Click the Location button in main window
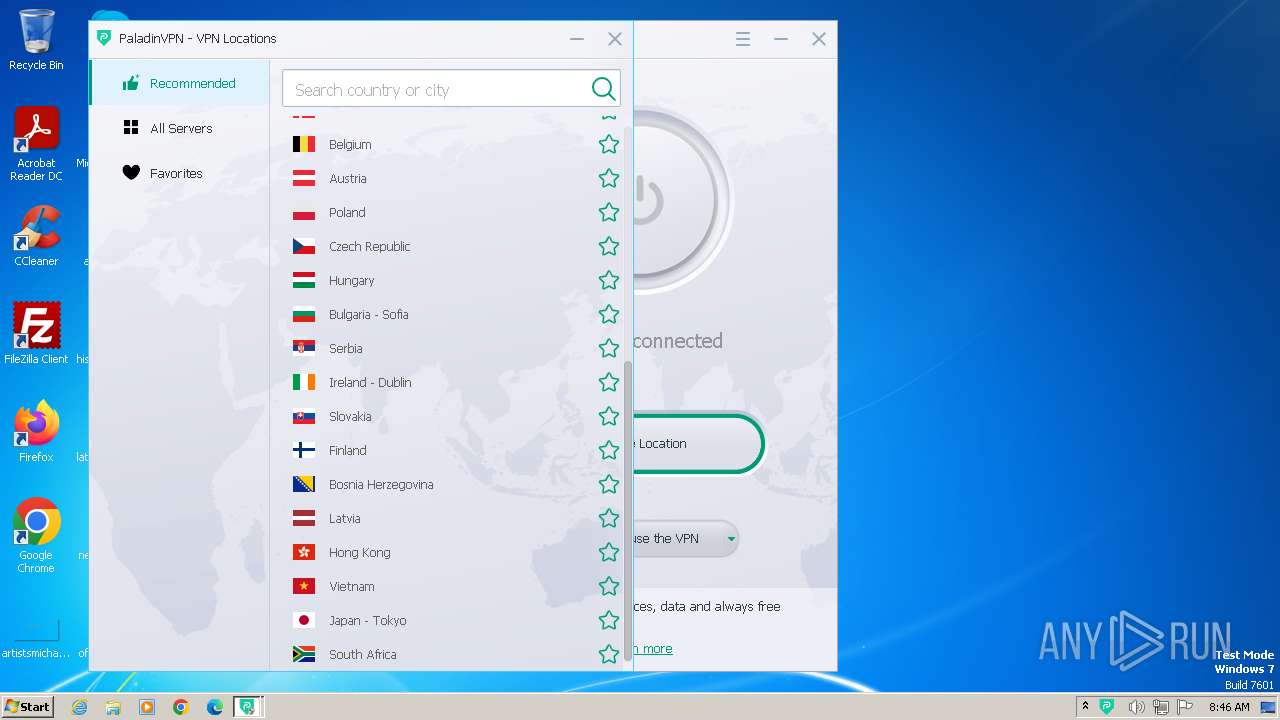 pos(698,443)
